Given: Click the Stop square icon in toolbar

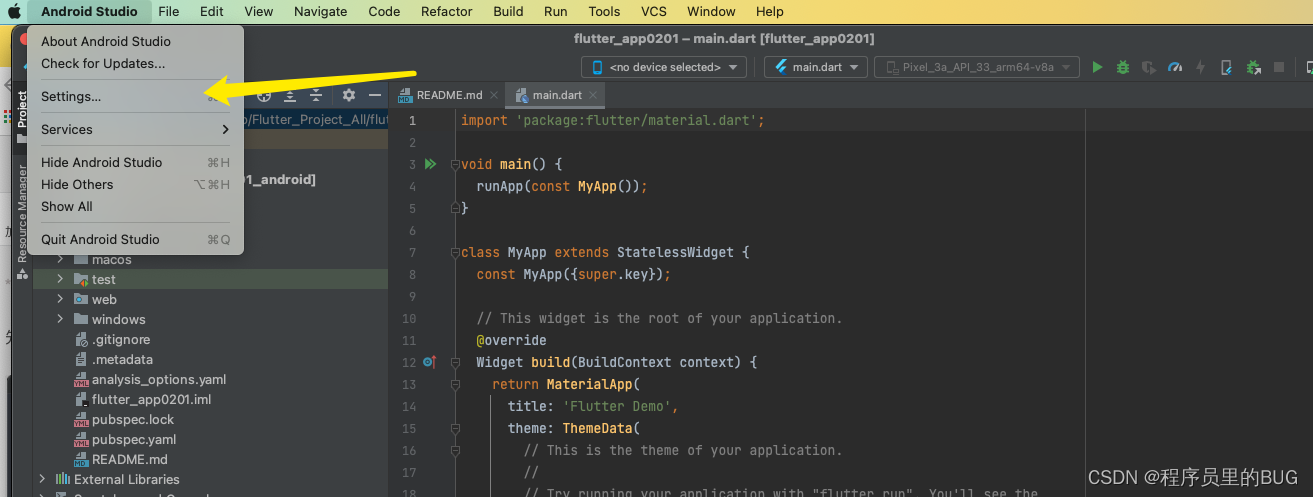Looking at the screenshot, I should pos(1279,67).
